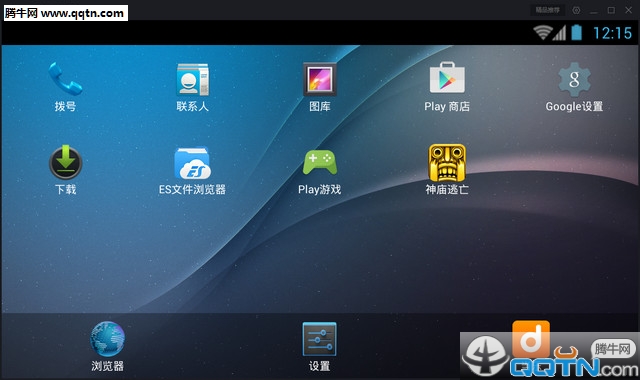Click the 12:15 clock in status bar
Screen dimensions: 640x380
pos(612,33)
